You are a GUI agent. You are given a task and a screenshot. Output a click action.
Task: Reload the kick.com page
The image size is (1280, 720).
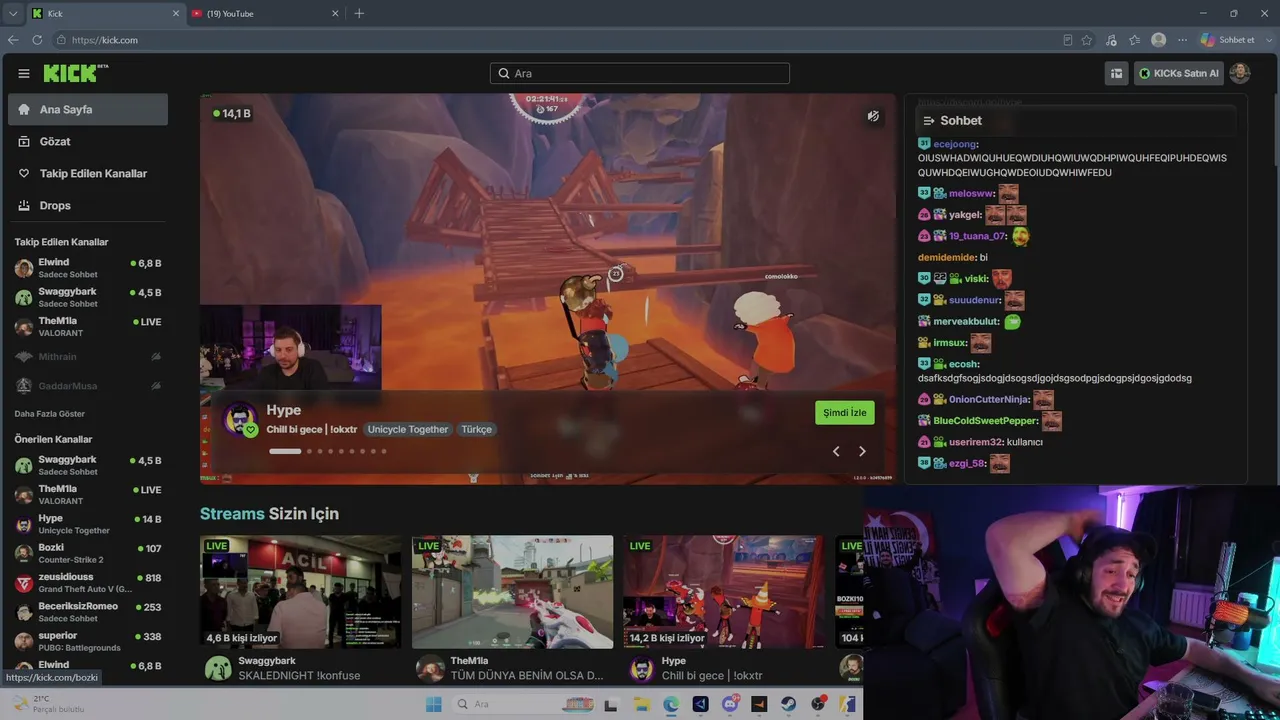(37, 40)
